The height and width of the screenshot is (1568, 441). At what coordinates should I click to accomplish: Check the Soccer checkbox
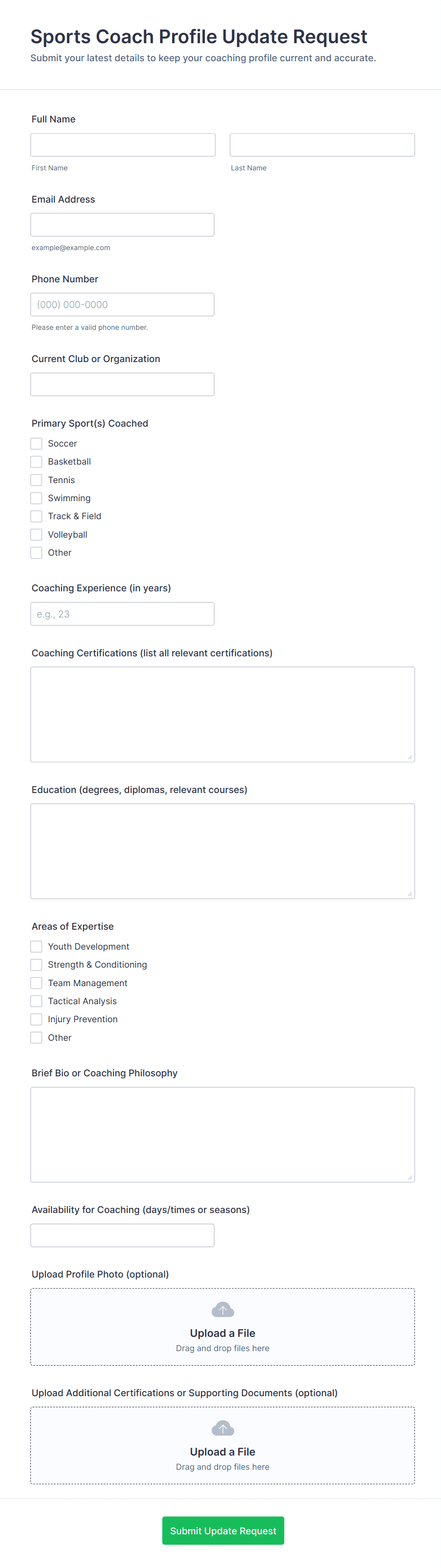click(37, 443)
